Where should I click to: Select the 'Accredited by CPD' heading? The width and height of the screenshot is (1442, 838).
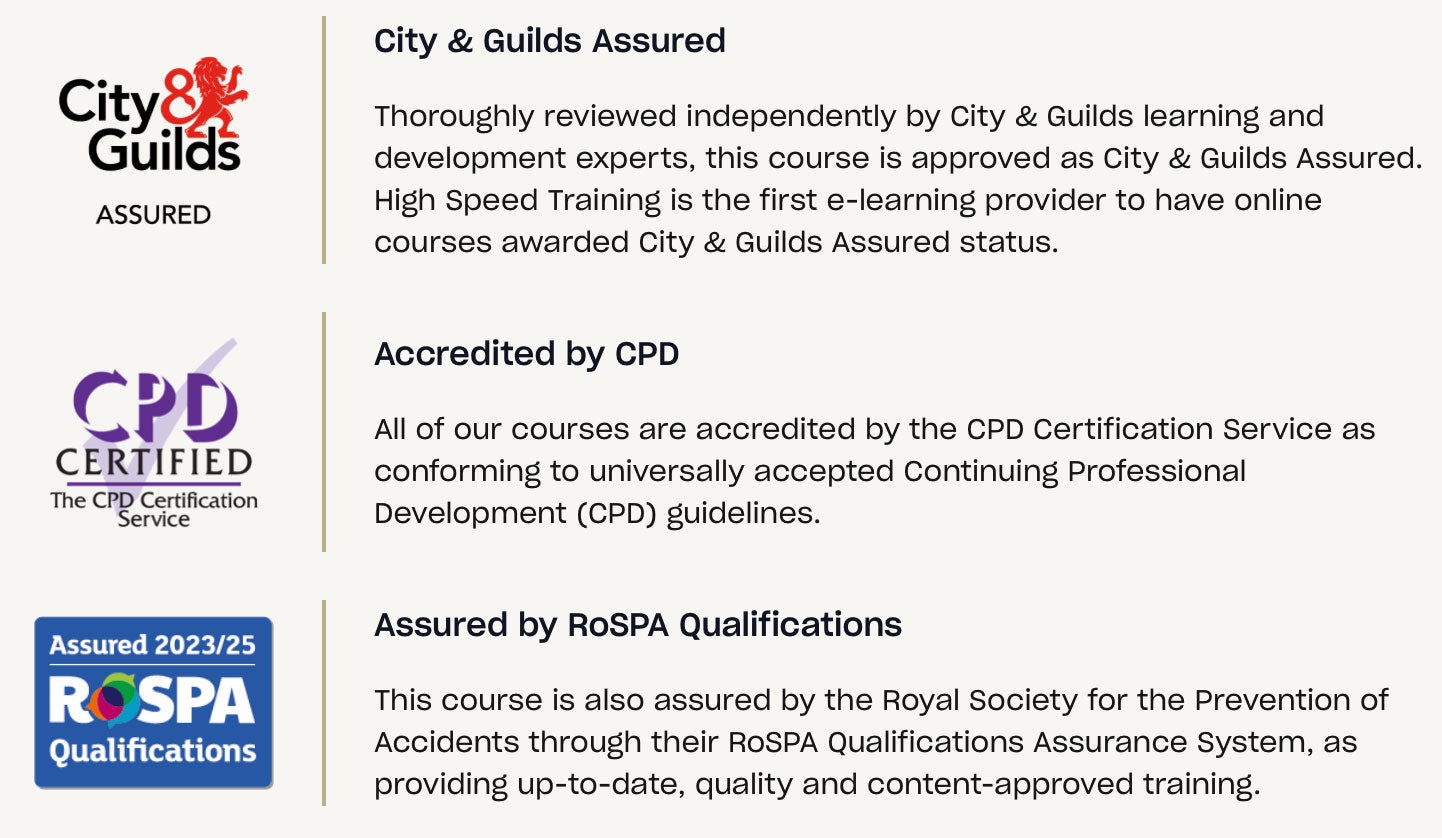click(x=526, y=354)
